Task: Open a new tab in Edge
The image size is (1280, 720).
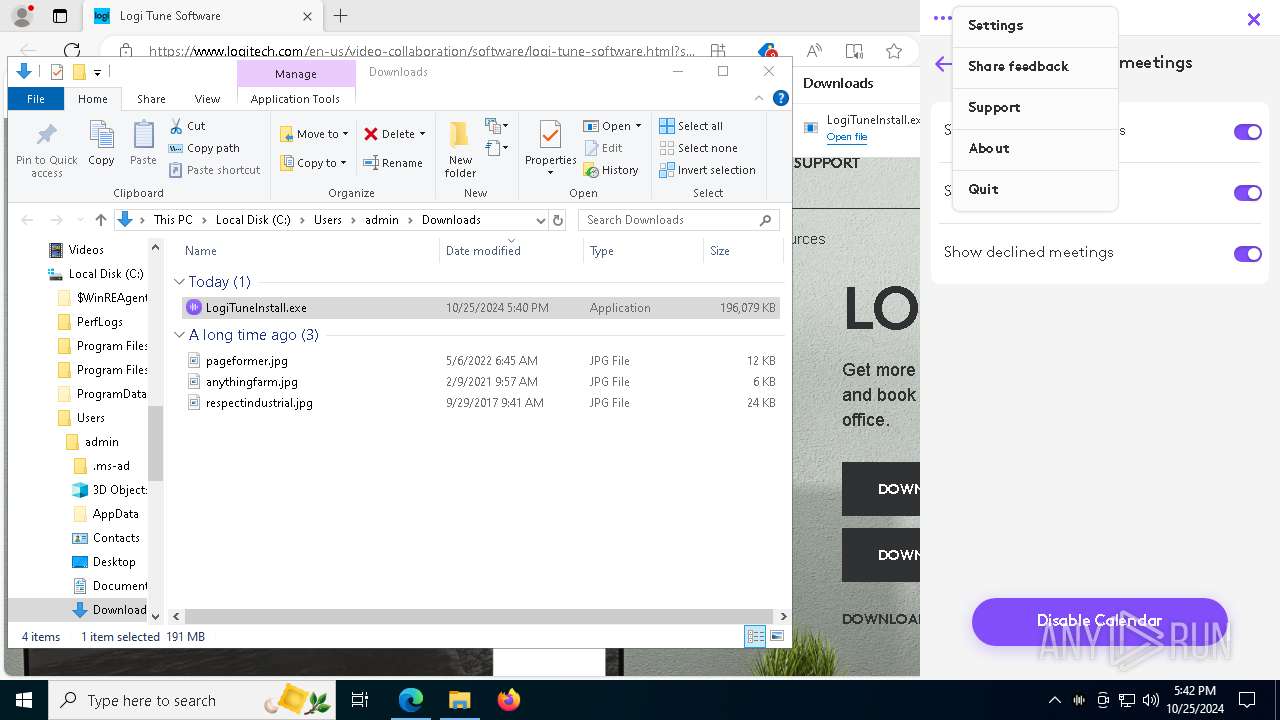Action: pyautogui.click(x=341, y=16)
